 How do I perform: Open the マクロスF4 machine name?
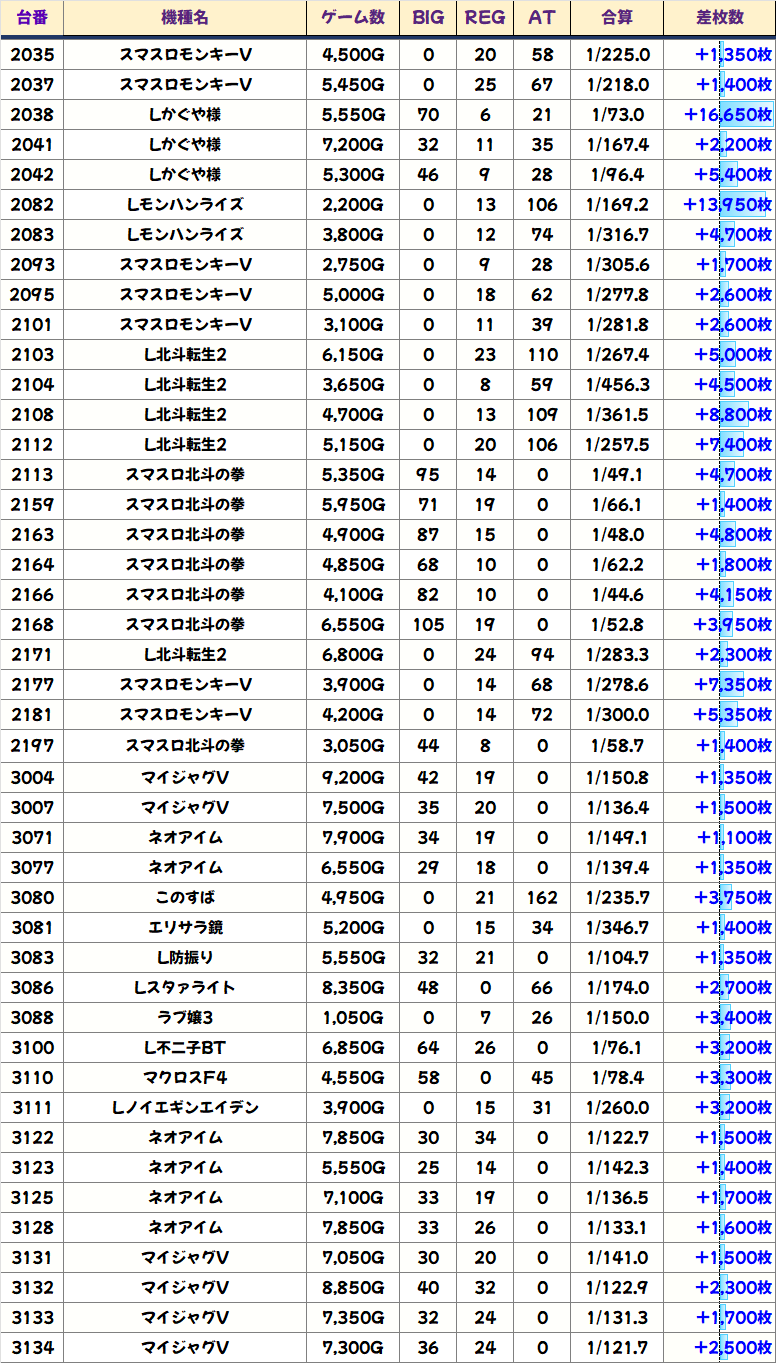(185, 1078)
